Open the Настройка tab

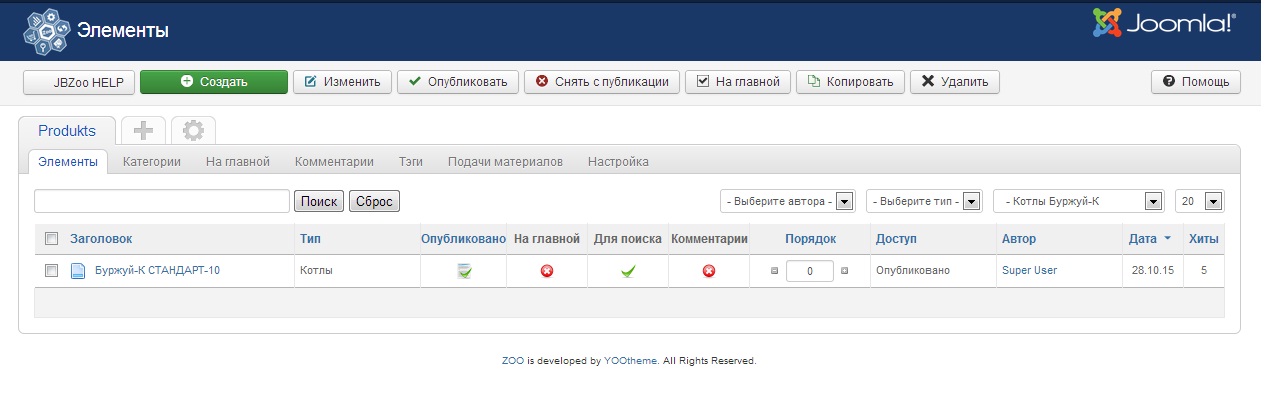(618, 161)
